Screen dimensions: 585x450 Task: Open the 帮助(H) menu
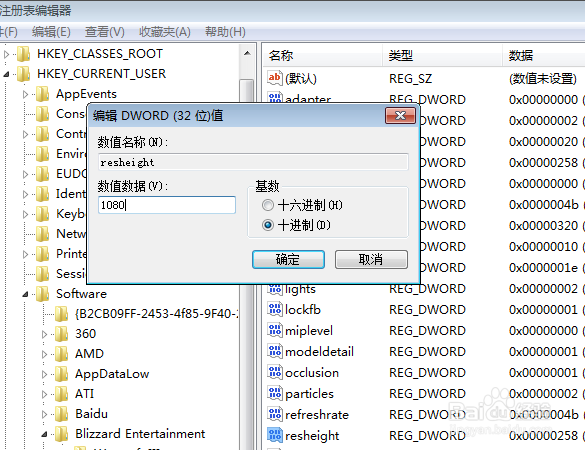pyautogui.click(x=225, y=32)
